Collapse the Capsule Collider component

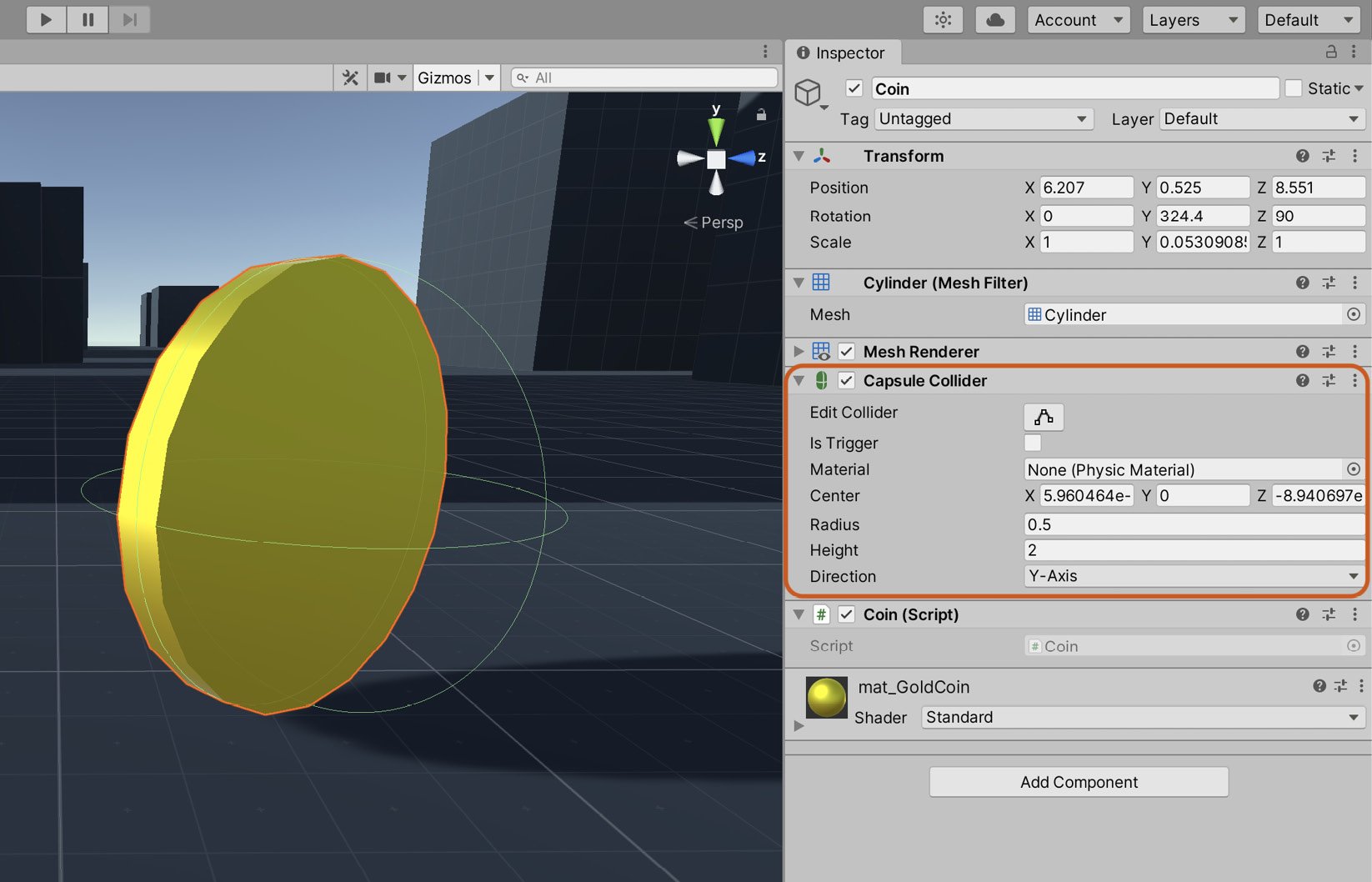click(799, 380)
